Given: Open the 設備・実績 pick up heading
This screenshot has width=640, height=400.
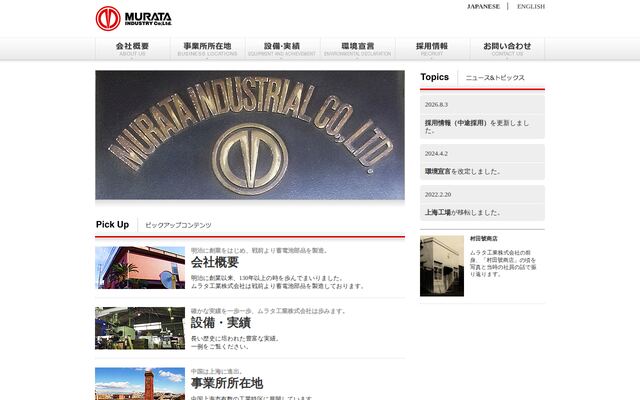Looking at the screenshot, I should (221, 323).
